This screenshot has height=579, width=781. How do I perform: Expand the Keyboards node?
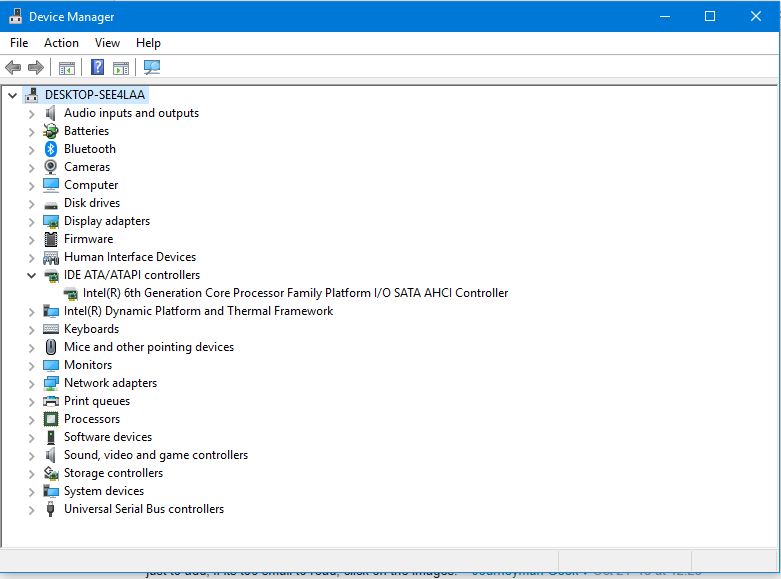[x=31, y=330]
